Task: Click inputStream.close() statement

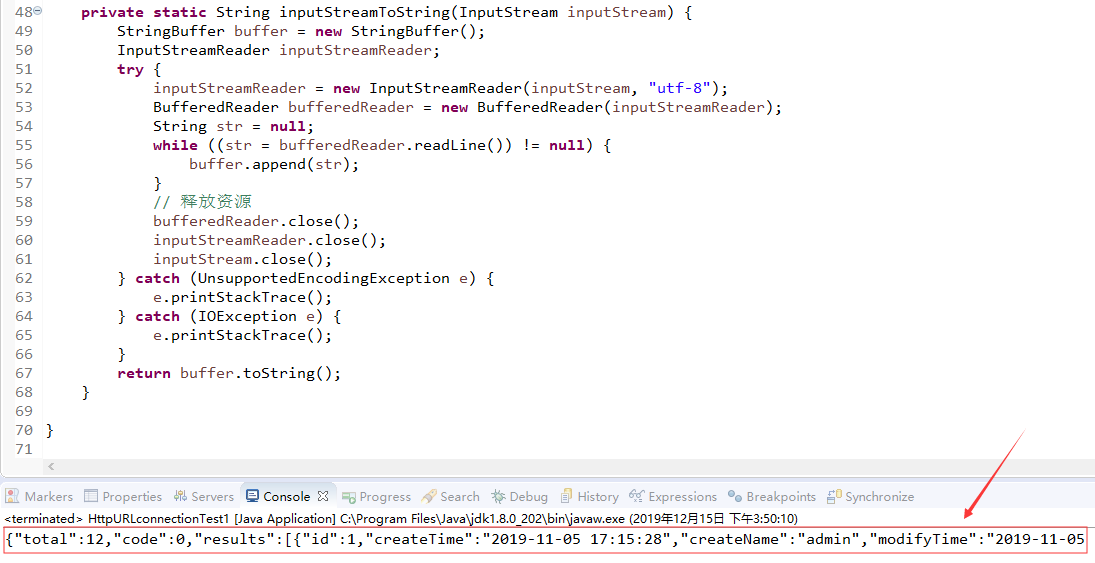Action: 242,259
